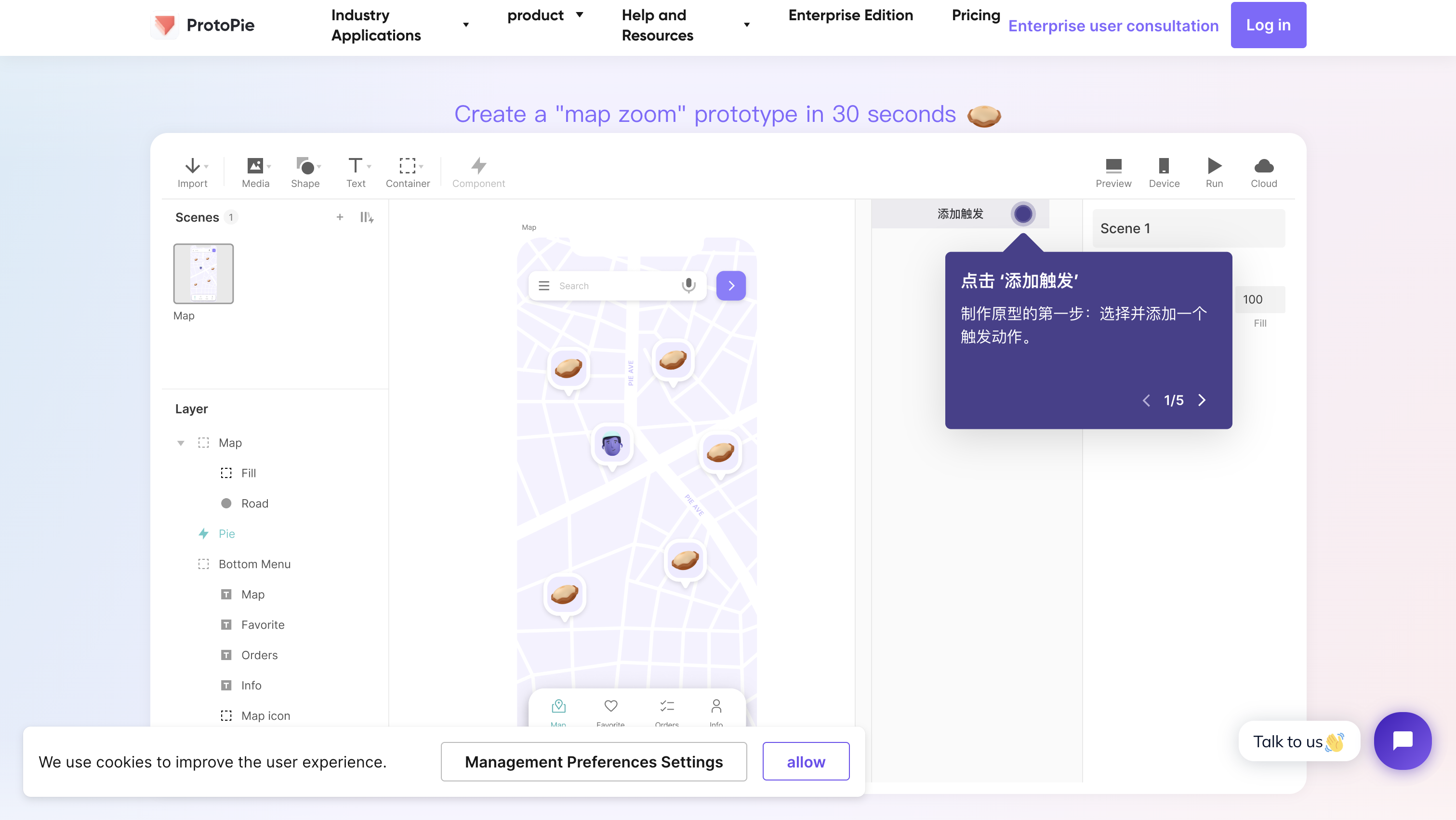This screenshot has height=820, width=1456.
Task: Select the Shape tool
Action: point(305,166)
